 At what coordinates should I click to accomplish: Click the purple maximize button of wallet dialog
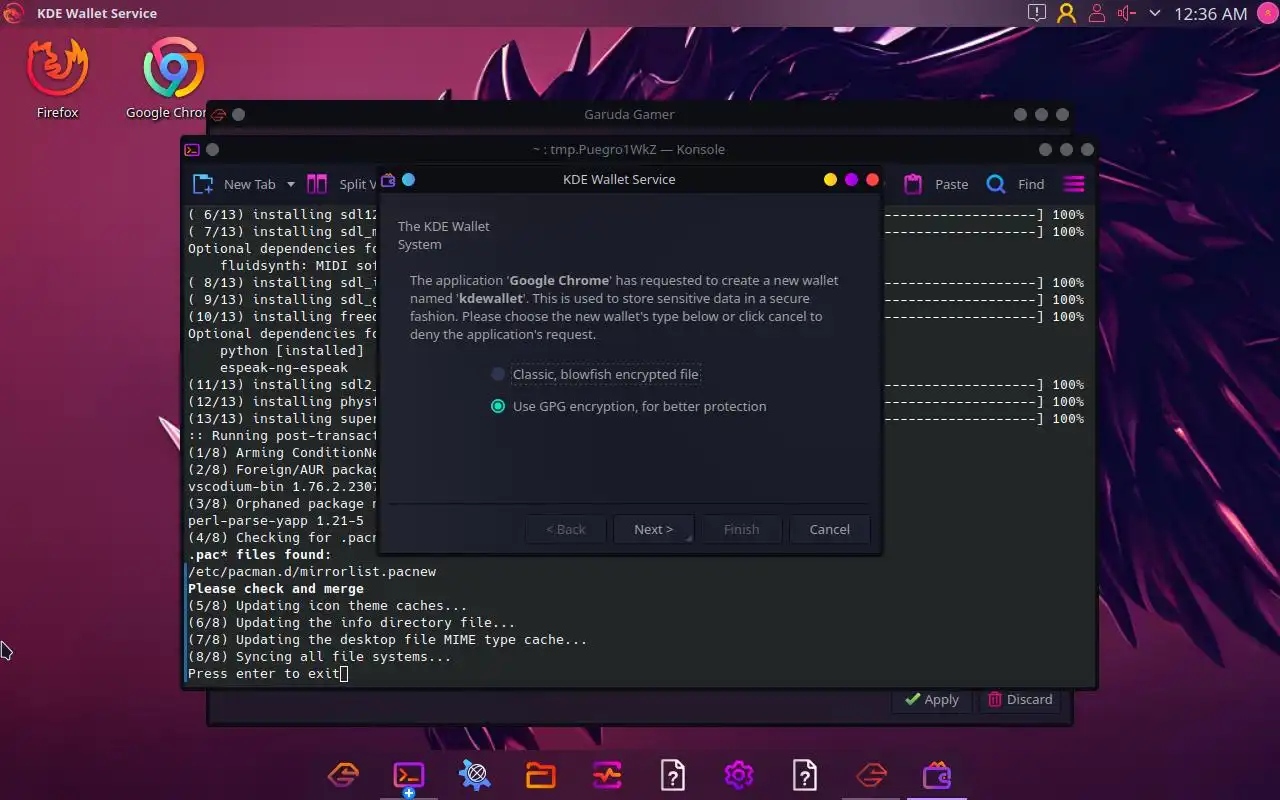coord(851,180)
